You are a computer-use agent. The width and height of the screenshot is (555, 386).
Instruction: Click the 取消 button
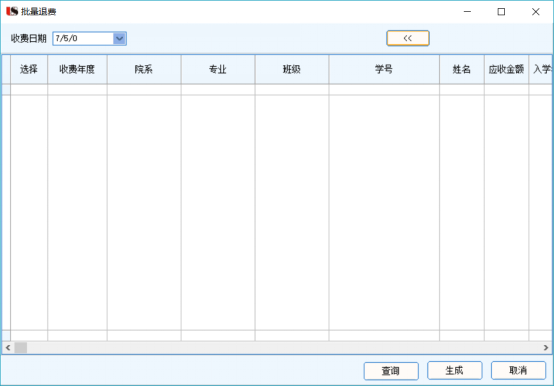click(518, 370)
